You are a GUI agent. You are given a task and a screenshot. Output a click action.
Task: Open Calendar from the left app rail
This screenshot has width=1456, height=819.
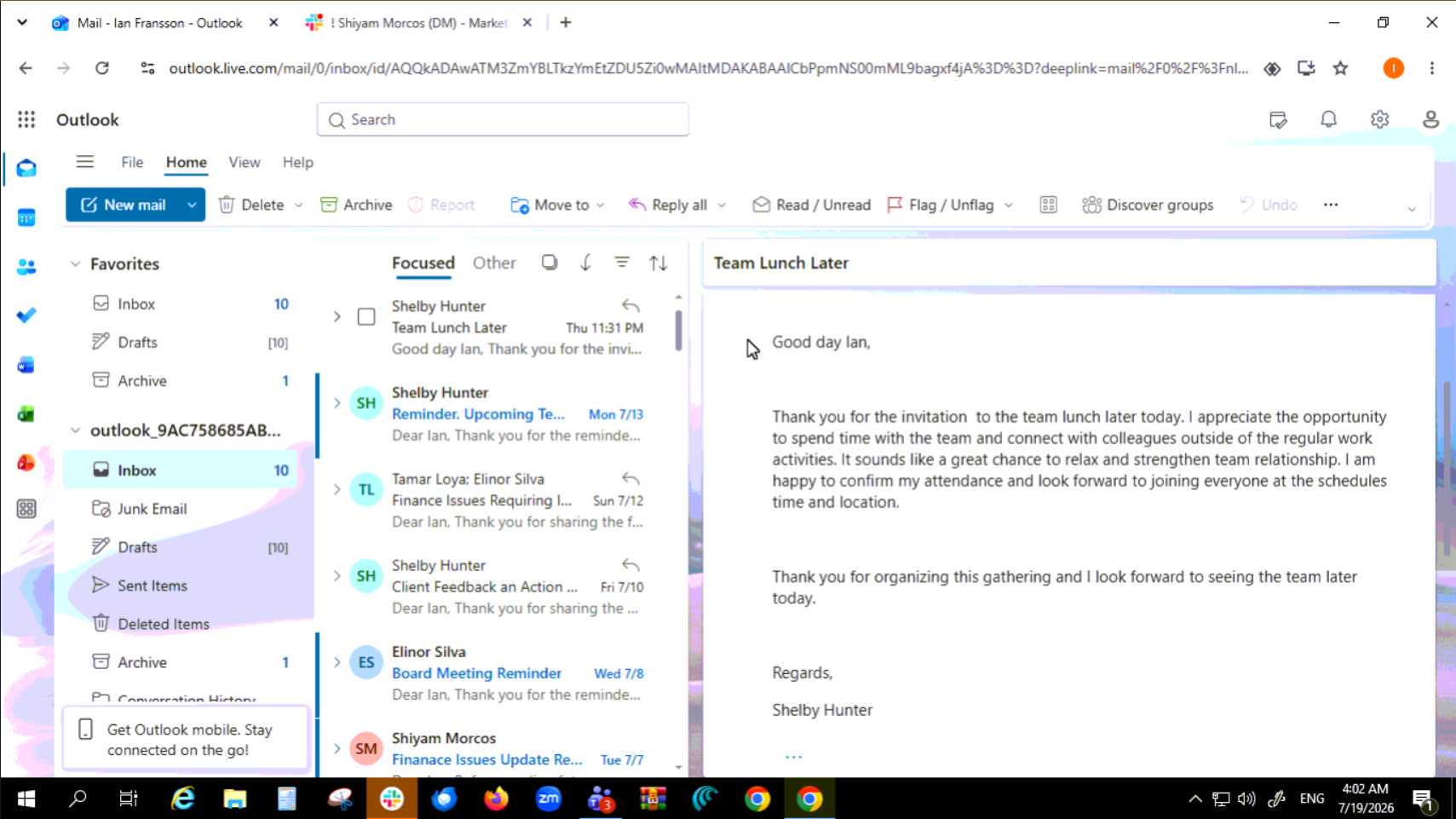(x=26, y=217)
